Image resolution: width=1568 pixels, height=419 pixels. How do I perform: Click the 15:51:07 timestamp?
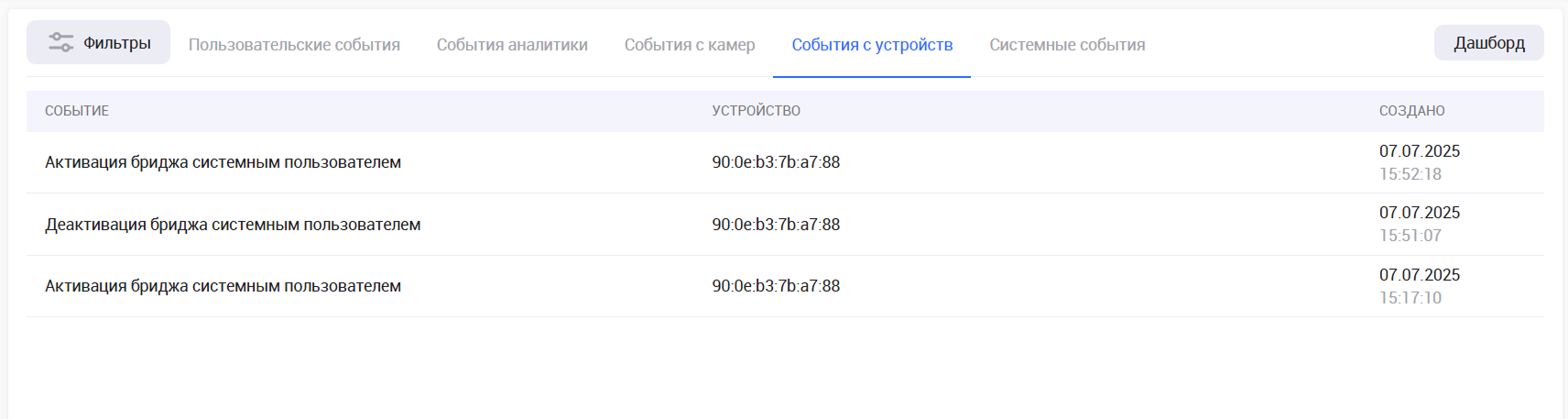(x=1410, y=236)
